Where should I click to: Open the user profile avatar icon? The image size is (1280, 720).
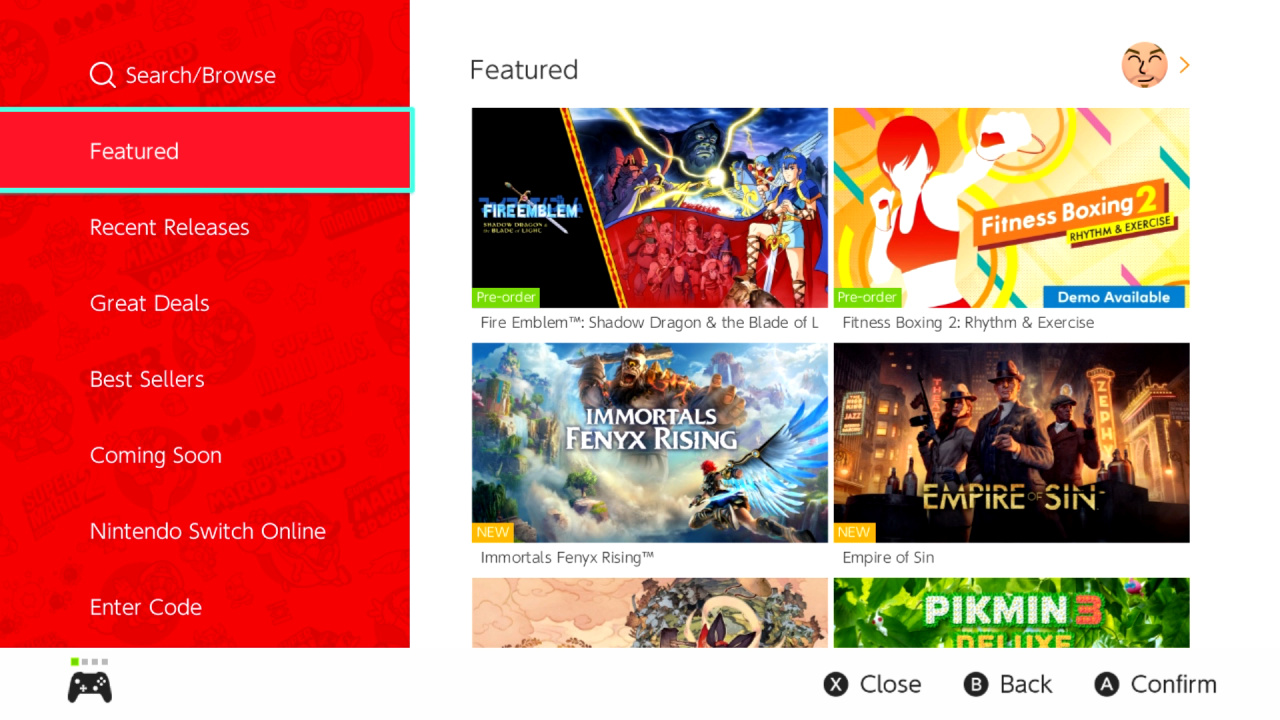point(1145,65)
